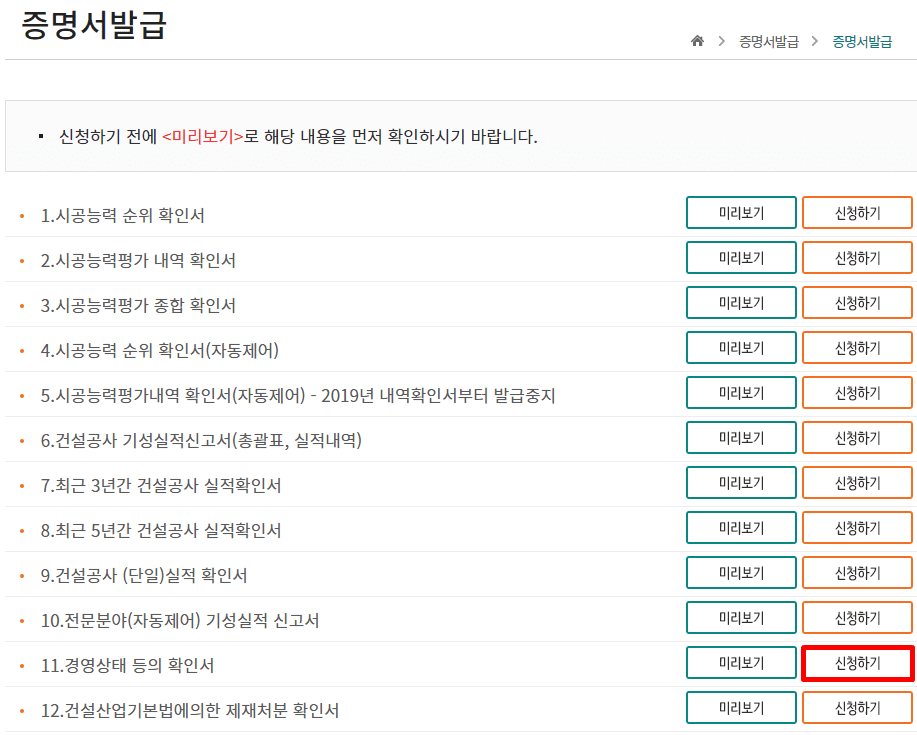Preview 6.건설공사 기성실적신고서
917x735 pixels.
pos(741,437)
